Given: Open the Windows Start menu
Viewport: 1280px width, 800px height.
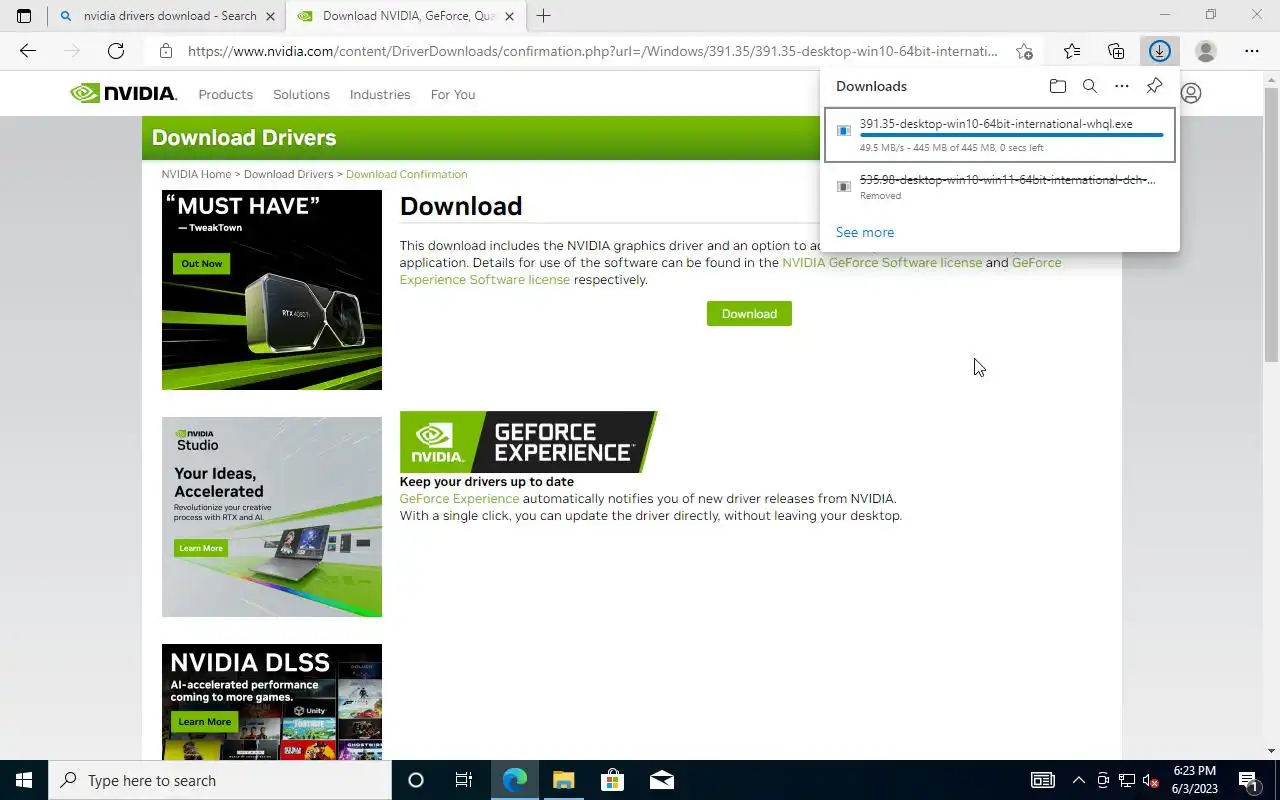Looking at the screenshot, I should pyautogui.click(x=24, y=780).
